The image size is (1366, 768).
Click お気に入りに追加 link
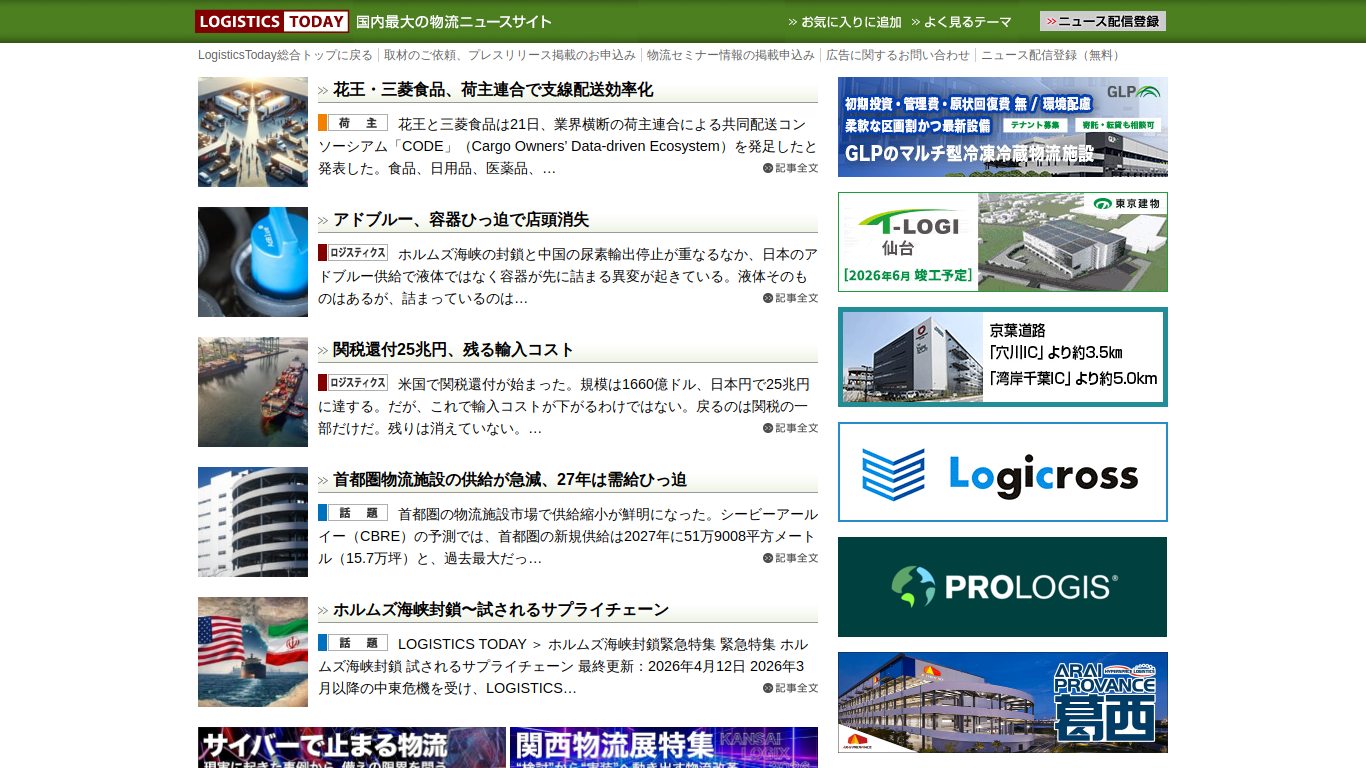[845, 22]
